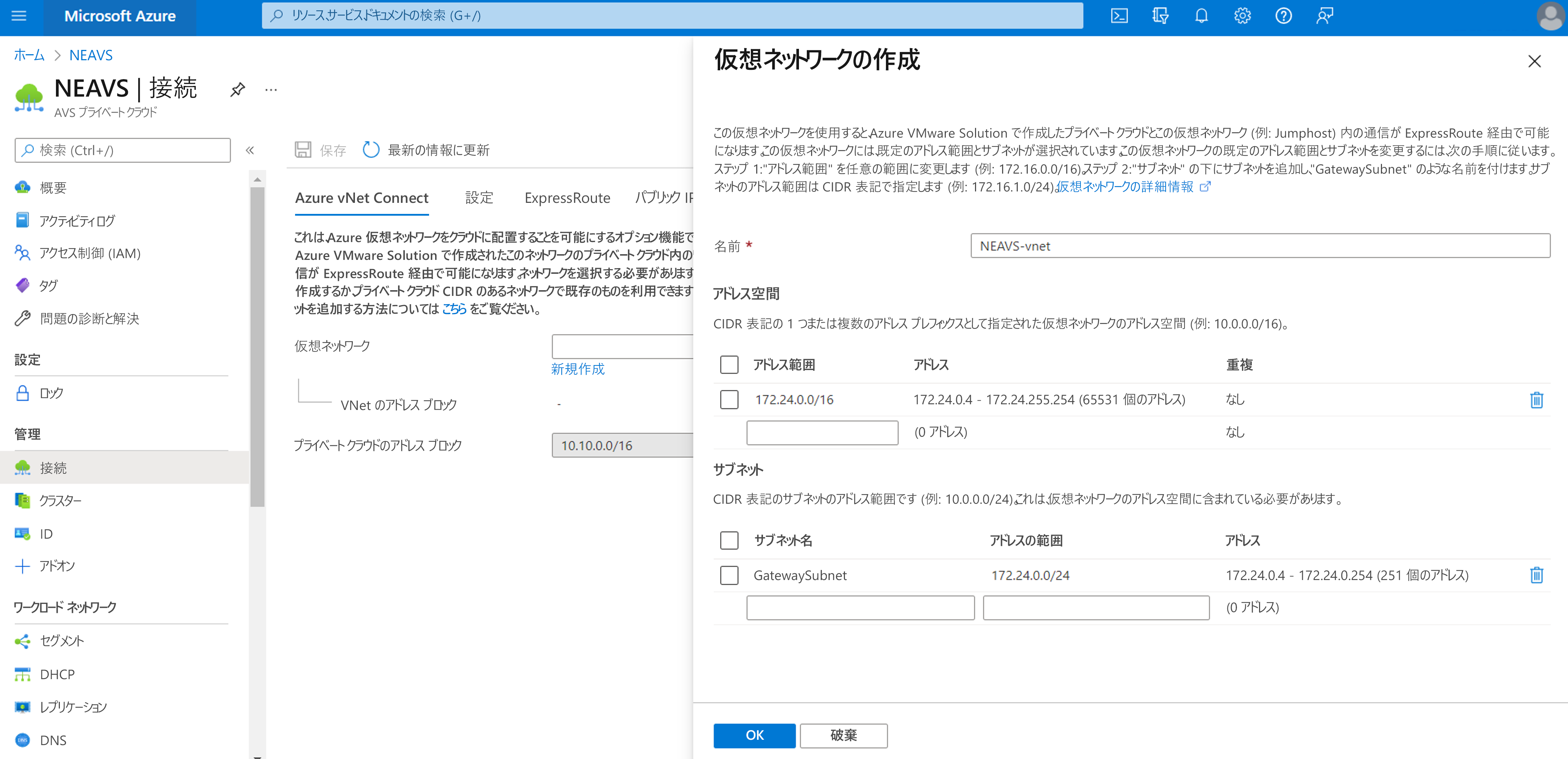
Task: Check the サブネット名 header checkbox
Action: point(729,540)
